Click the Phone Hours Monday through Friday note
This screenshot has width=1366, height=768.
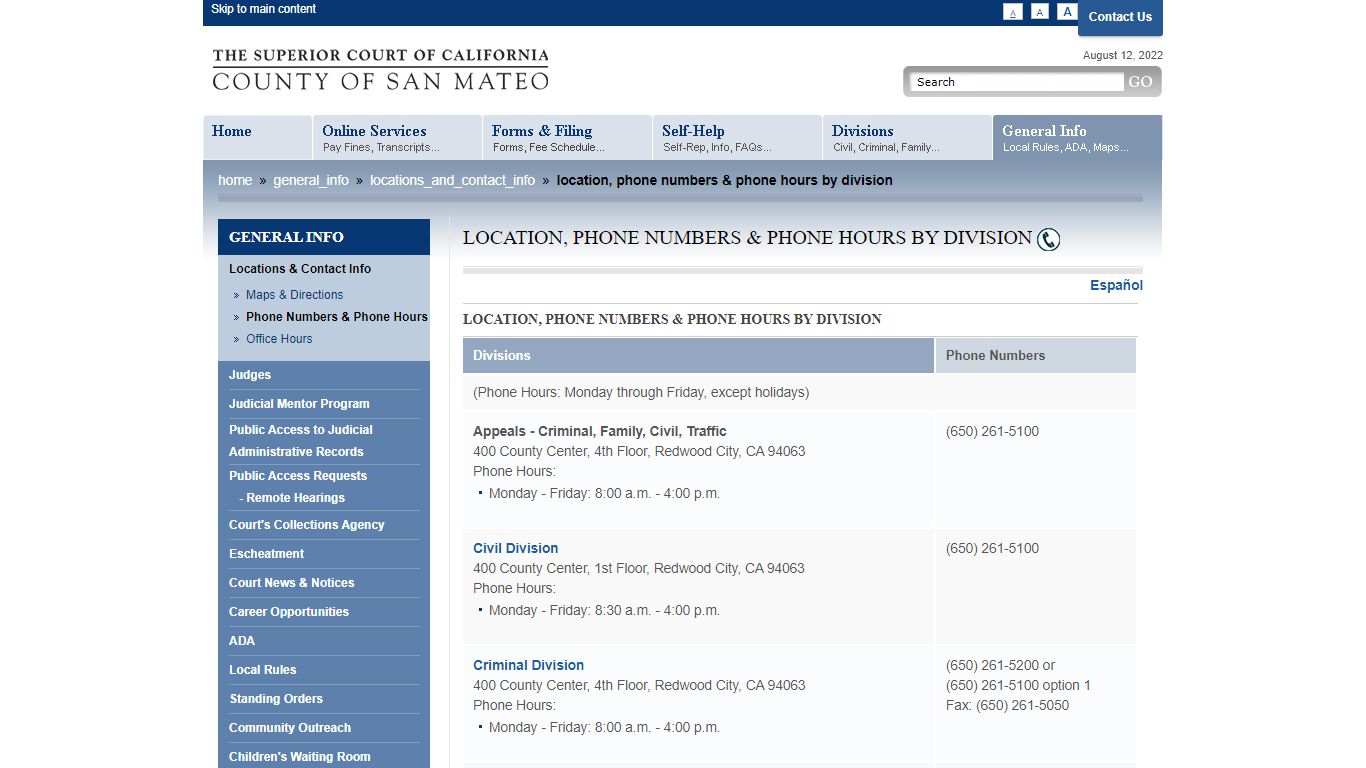click(x=641, y=392)
